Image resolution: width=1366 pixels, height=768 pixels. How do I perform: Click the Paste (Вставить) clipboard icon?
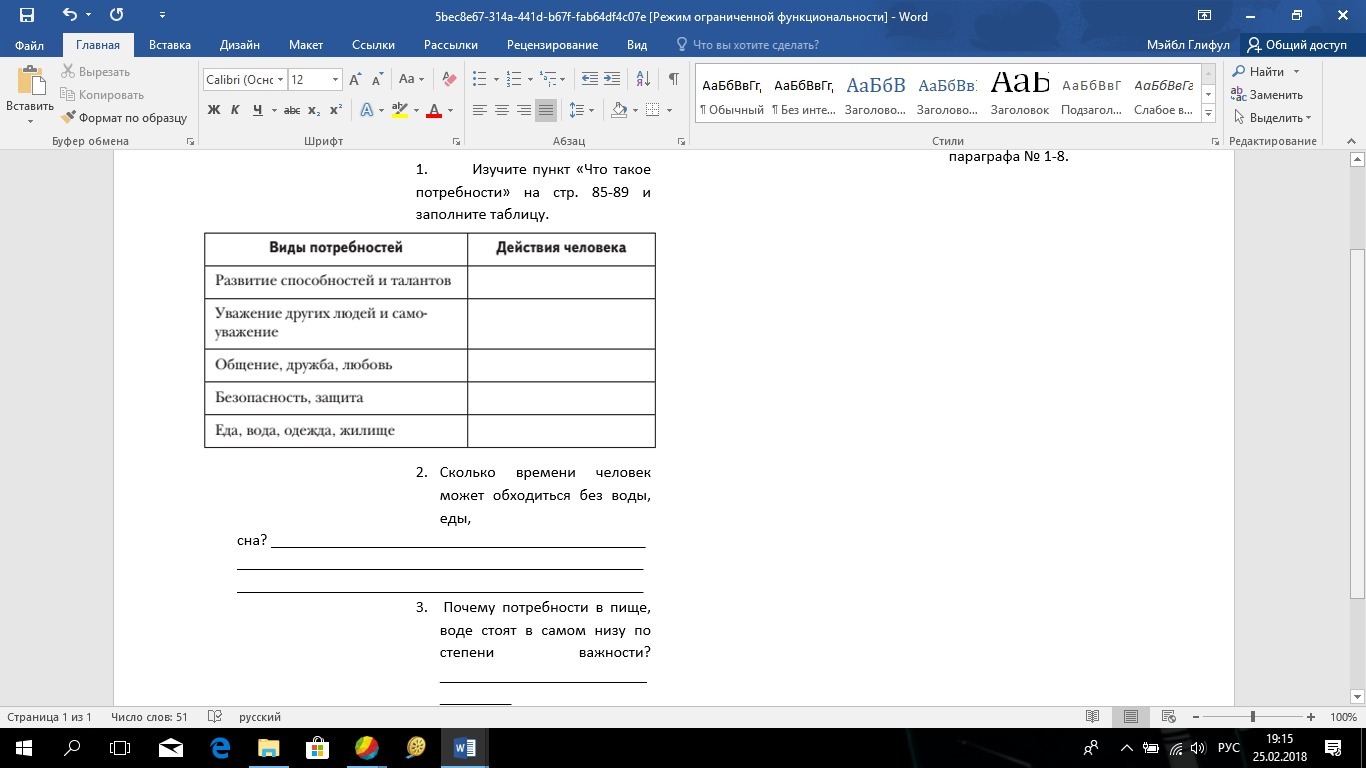(x=30, y=81)
